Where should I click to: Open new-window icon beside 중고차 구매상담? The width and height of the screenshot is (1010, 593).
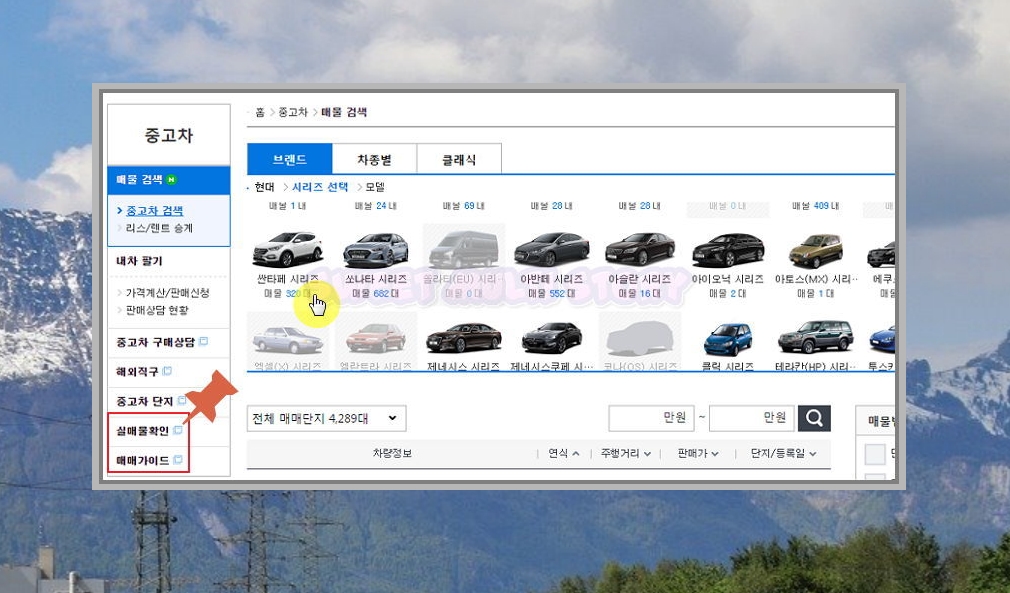[x=204, y=341]
